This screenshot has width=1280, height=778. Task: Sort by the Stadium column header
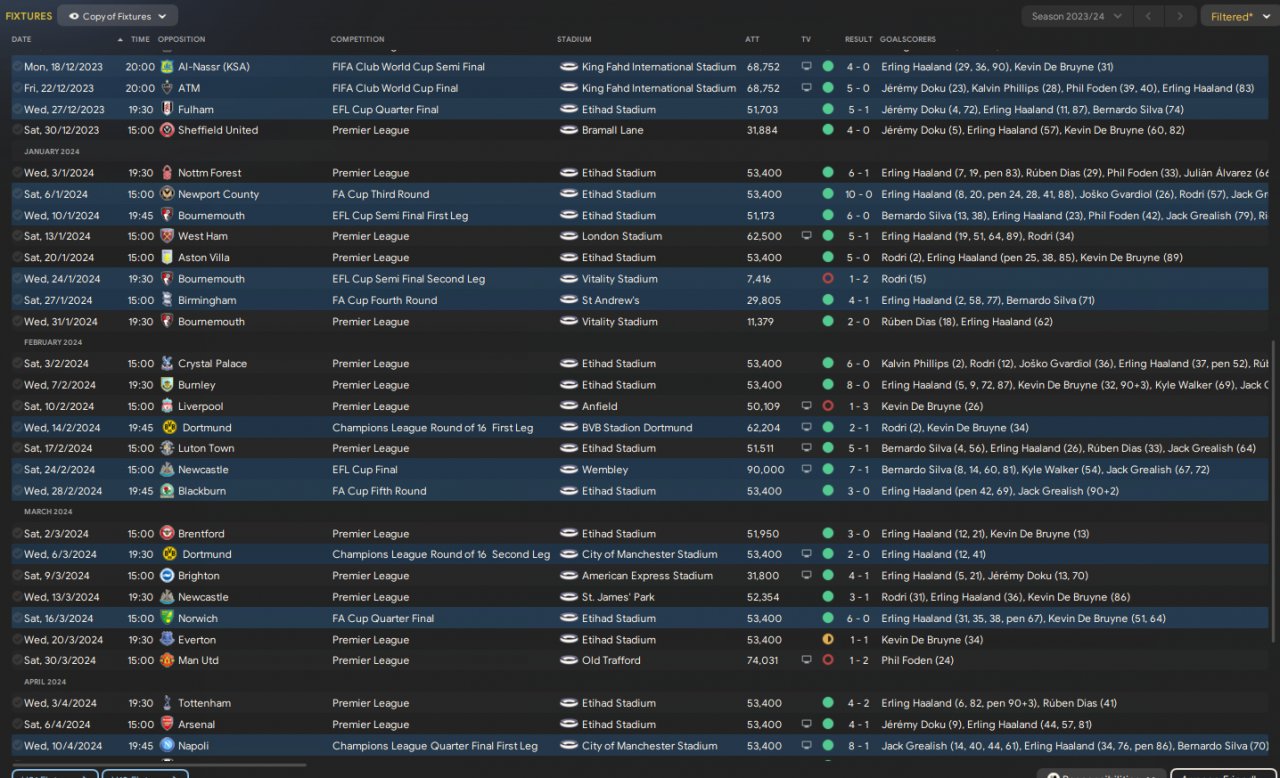coord(574,39)
